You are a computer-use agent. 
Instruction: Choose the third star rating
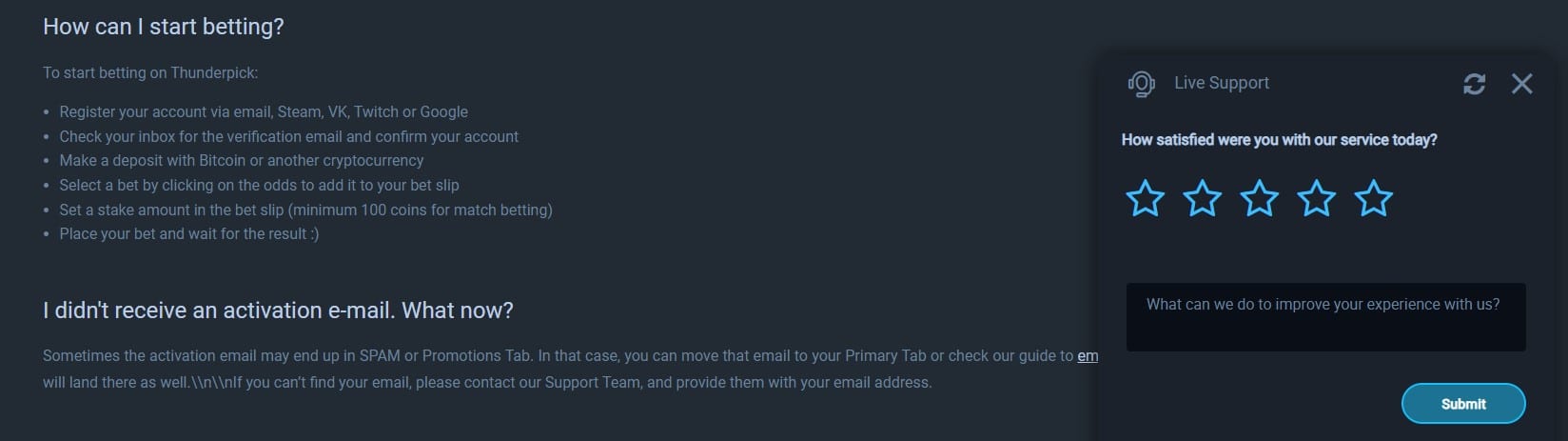[1259, 199]
